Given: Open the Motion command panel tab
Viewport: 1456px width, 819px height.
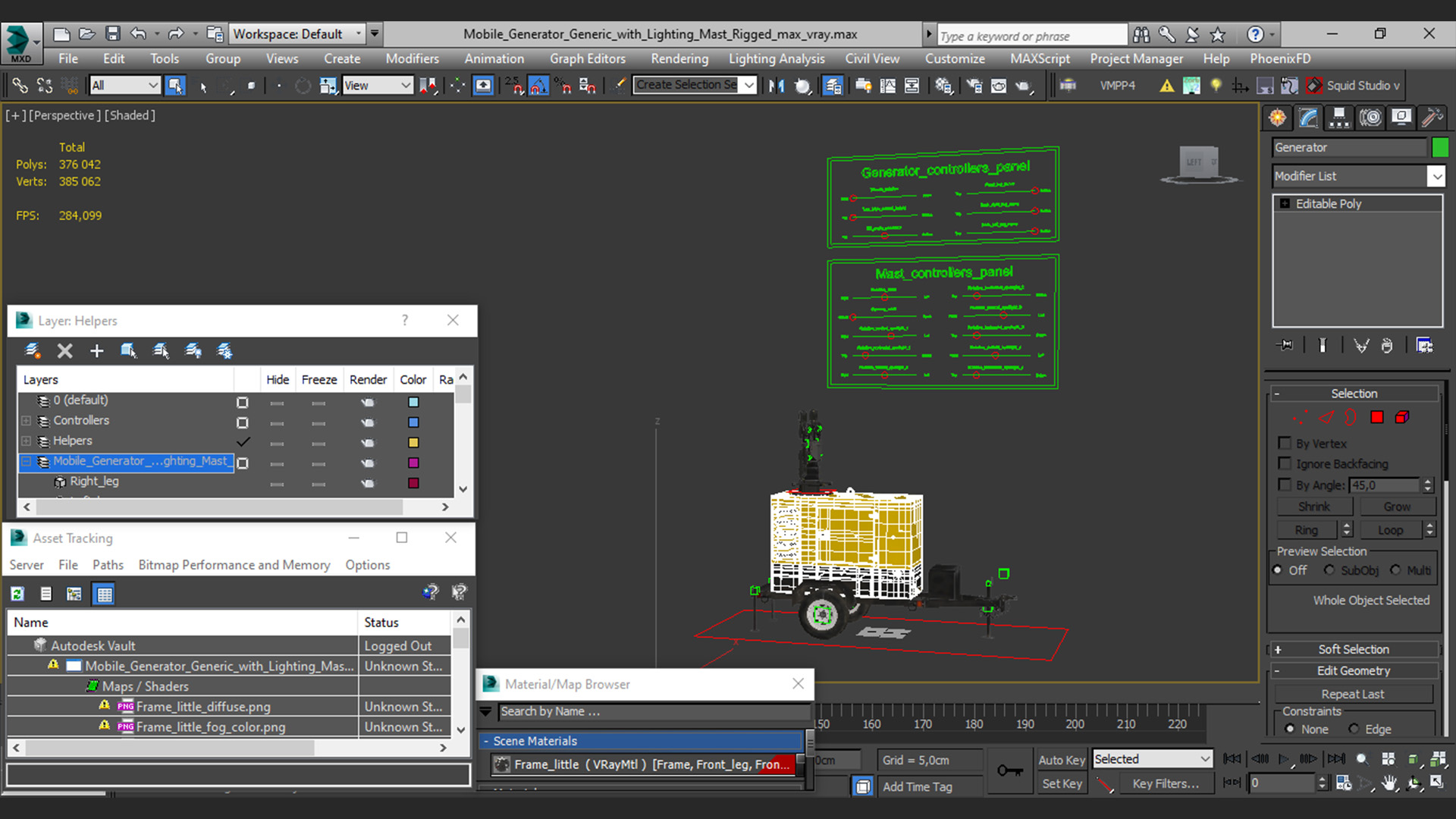Looking at the screenshot, I should coord(1370,118).
